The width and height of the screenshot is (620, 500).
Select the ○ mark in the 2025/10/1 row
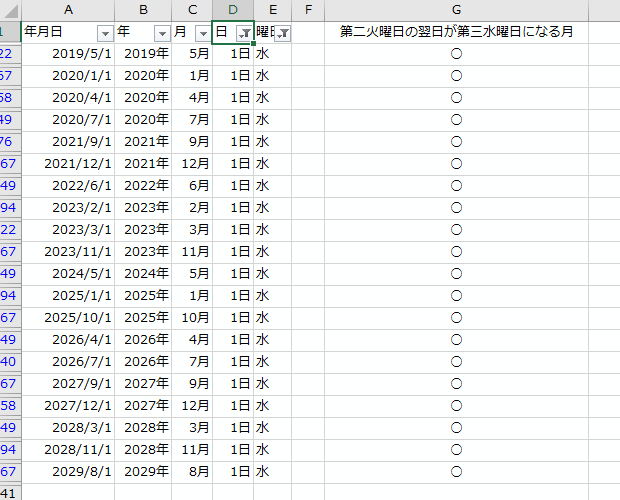pos(456,318)
